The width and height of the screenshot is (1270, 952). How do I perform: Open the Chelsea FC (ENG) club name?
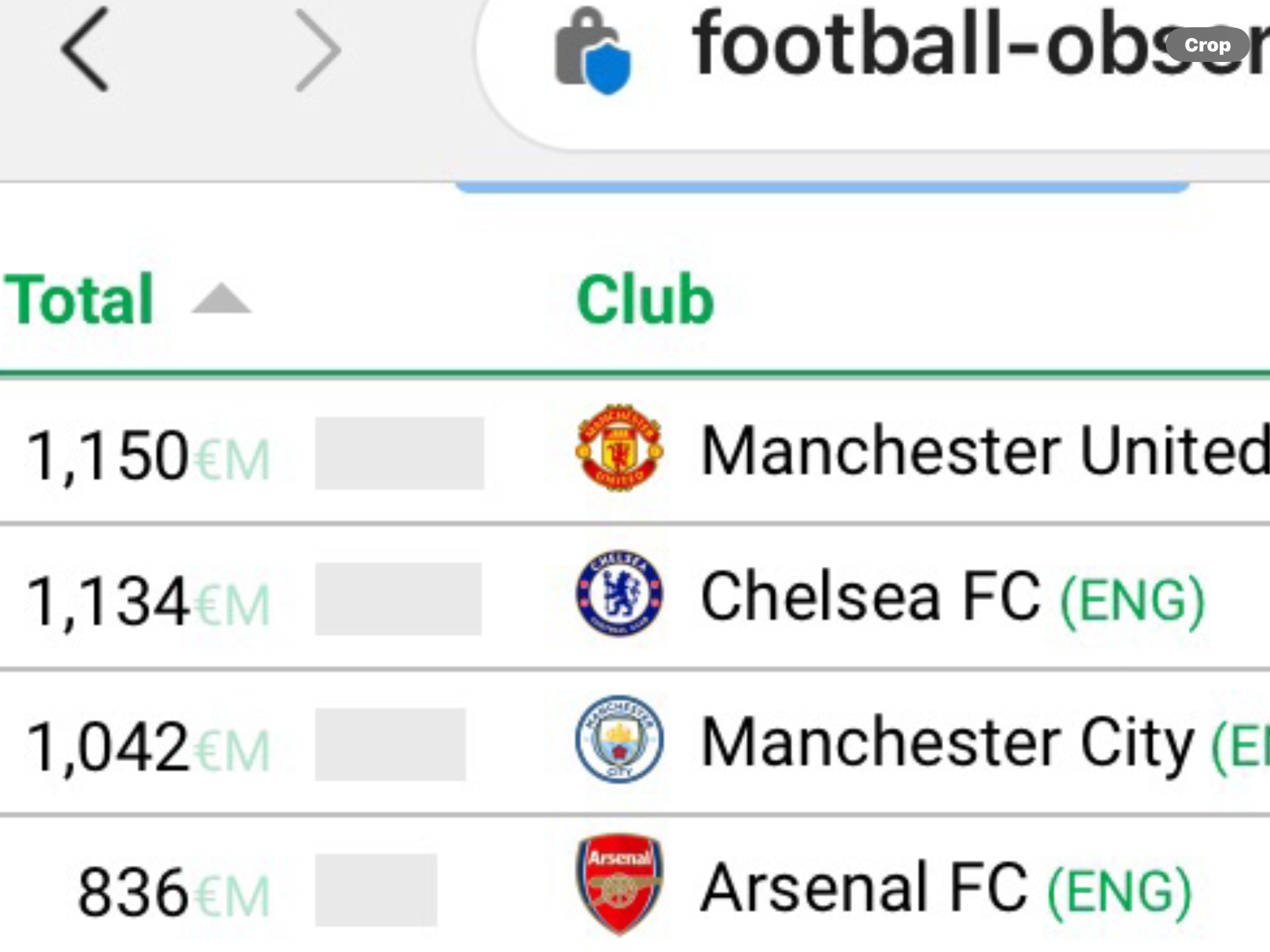[952, 596]
